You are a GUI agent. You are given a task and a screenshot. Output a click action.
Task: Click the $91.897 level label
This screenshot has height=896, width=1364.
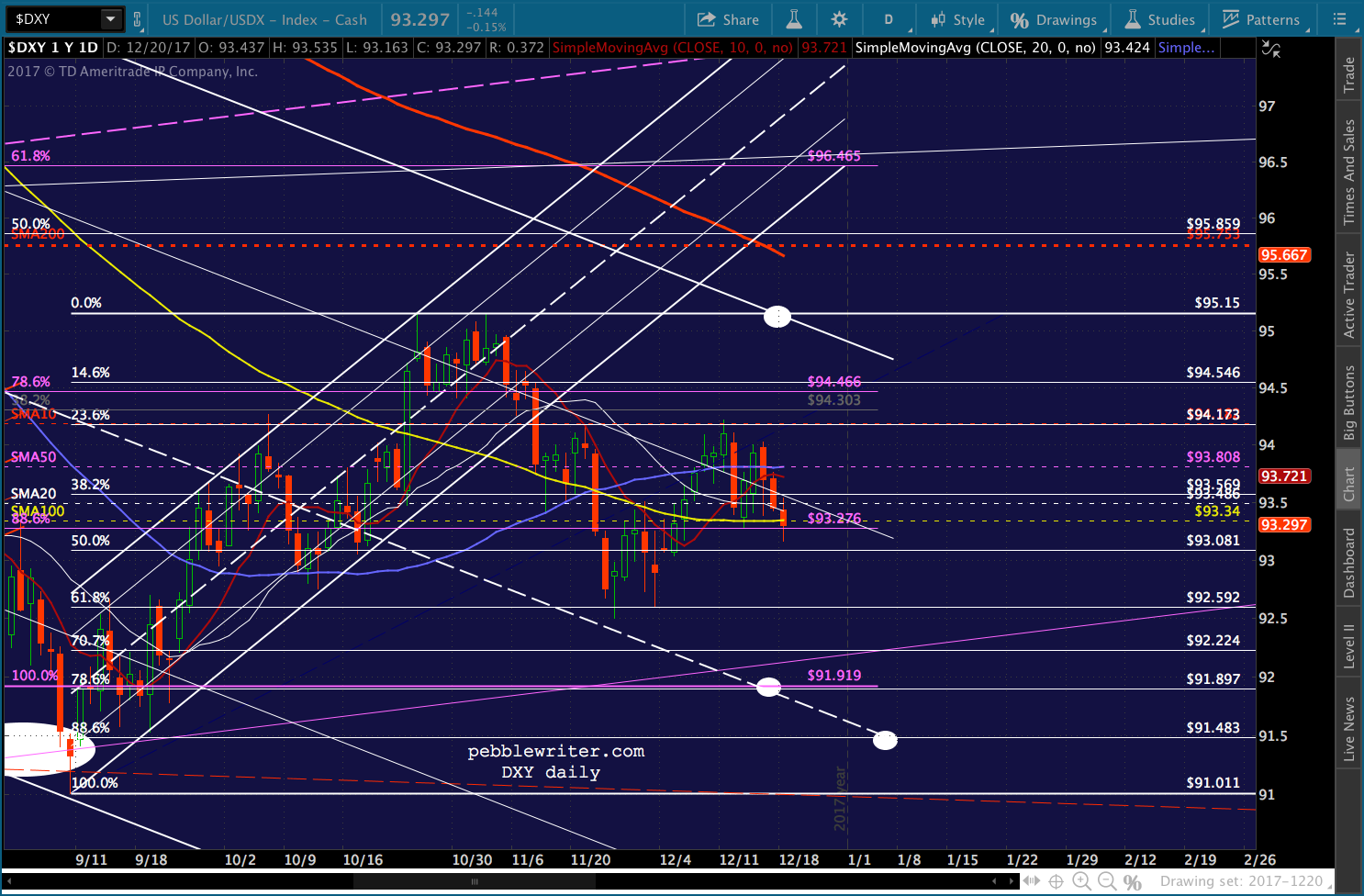tap(1213, 679)
